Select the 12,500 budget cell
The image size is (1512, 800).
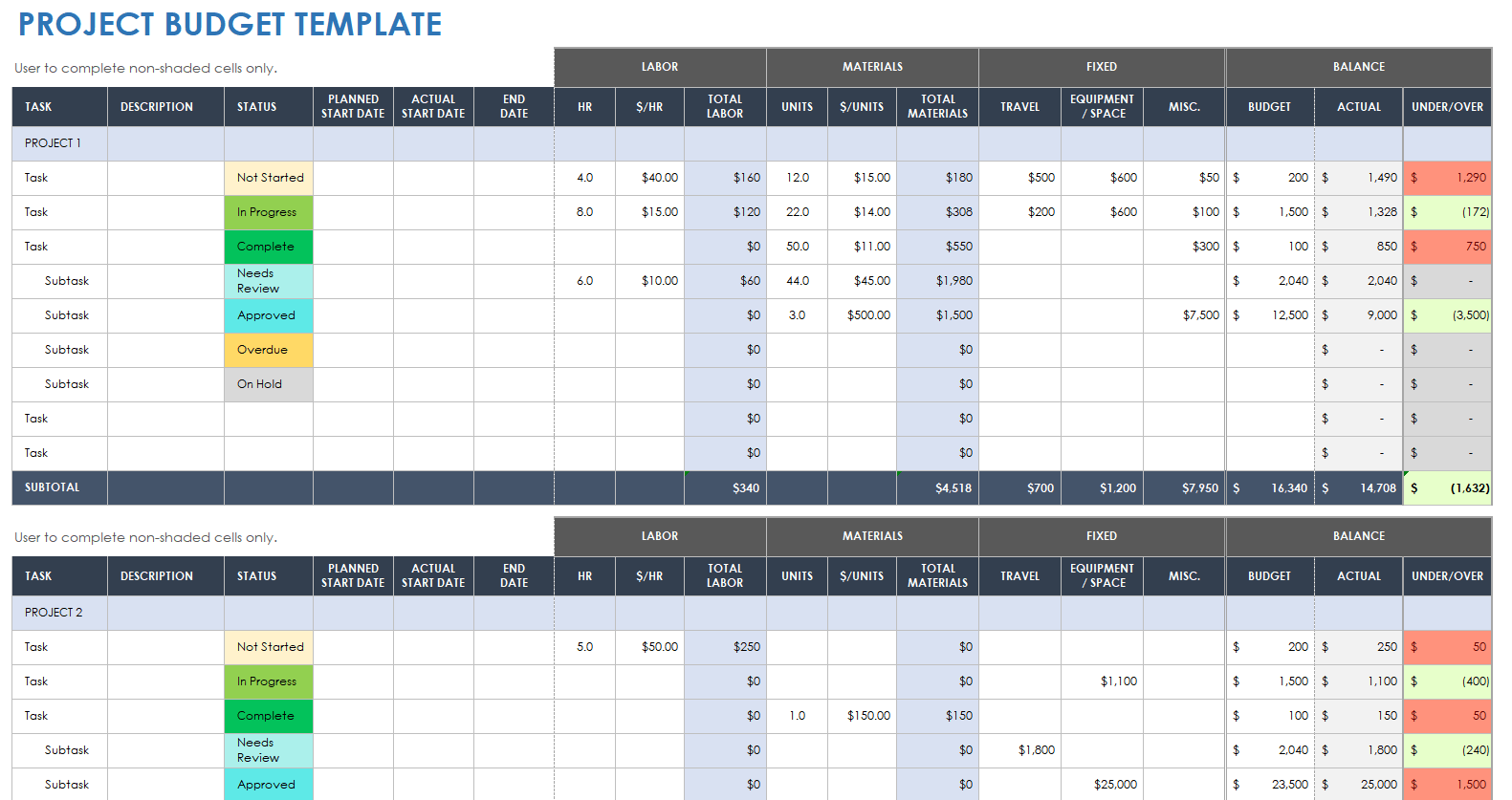(1270, 315)
